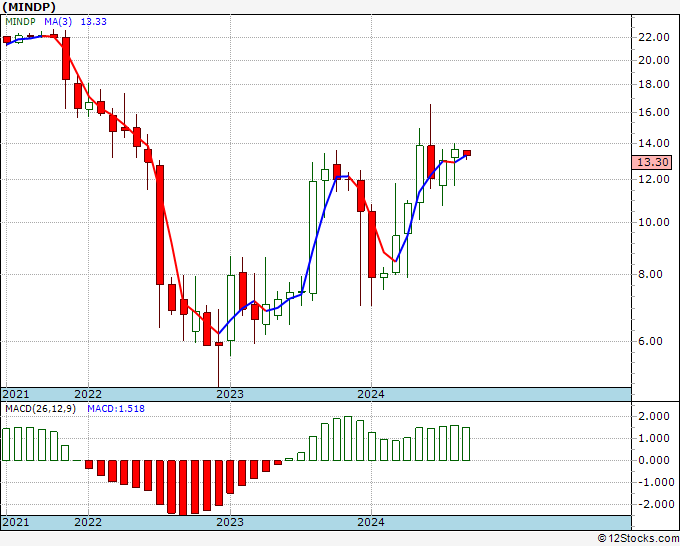Image resolution: width=680 pixels, height=546 pixels.
Task: Click the -1.000 MACD axis label
Action: [x=654, y=482]
